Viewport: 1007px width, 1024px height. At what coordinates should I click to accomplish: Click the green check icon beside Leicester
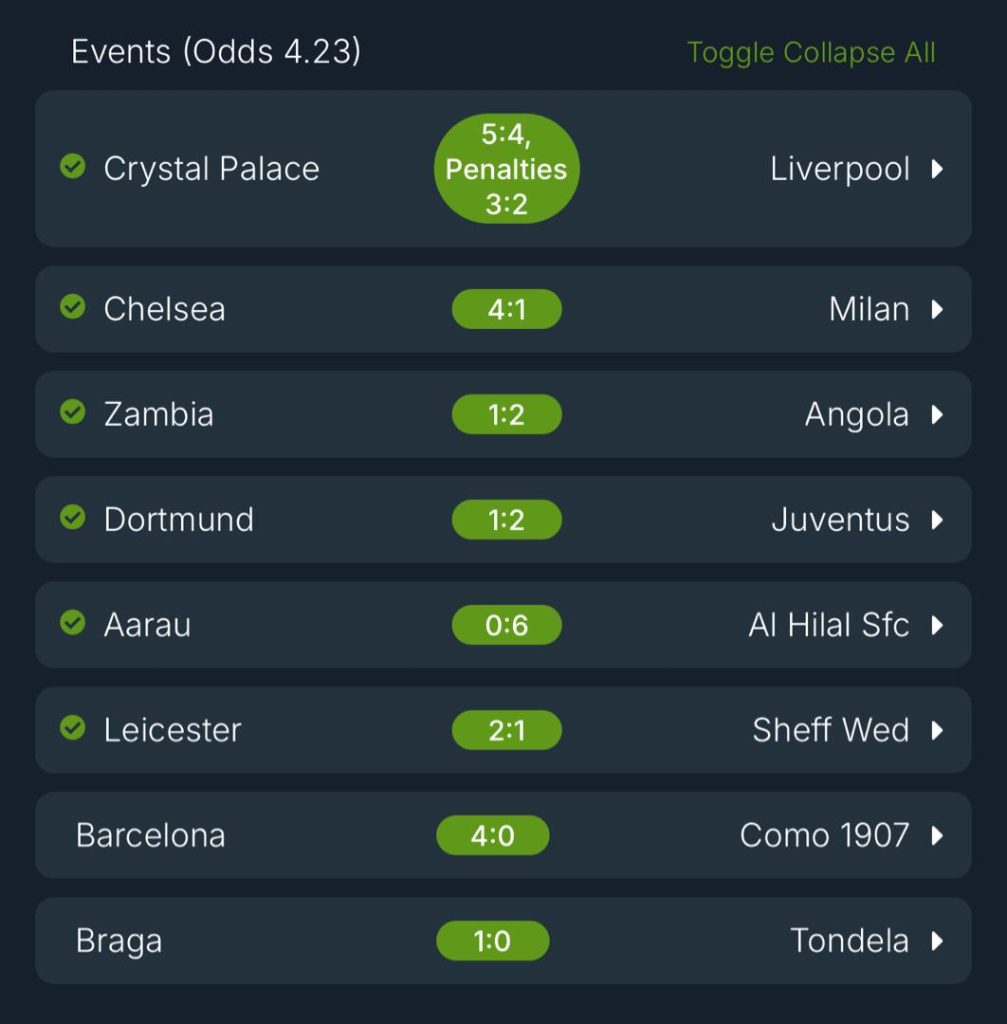[72, 727]
